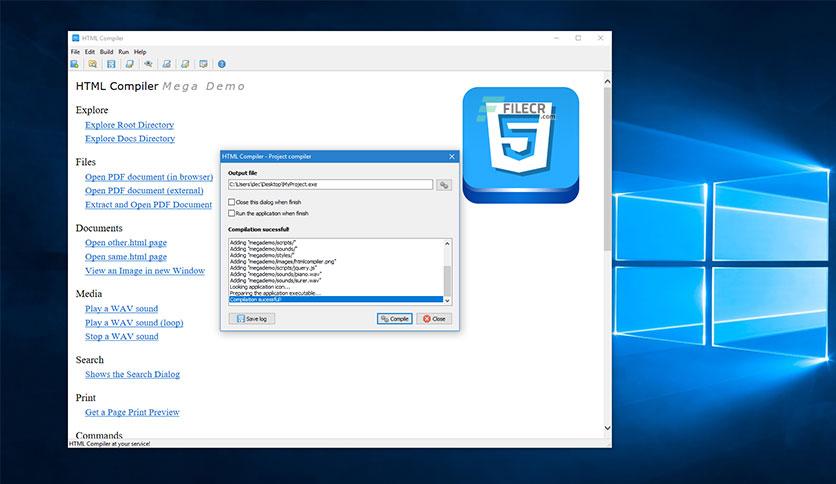The width and height of the screenshot is (836, 484).
Task: Click 'View an Image in new Window' link
Action: (145, 271)
